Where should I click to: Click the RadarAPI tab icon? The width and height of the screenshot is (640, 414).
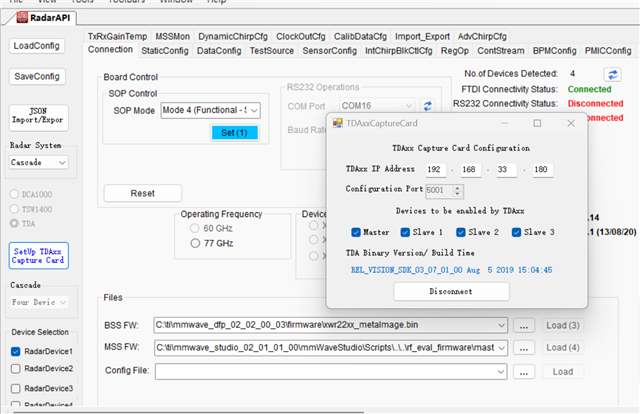(22, 18)
